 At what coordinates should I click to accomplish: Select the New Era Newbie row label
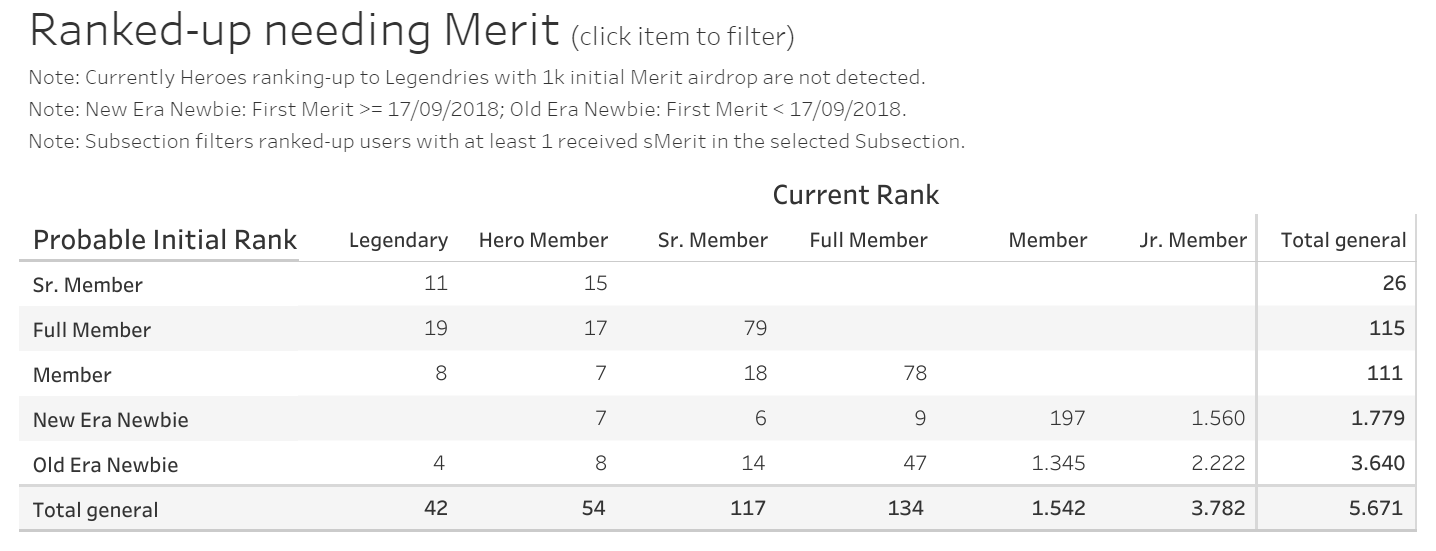pos(110,420)
